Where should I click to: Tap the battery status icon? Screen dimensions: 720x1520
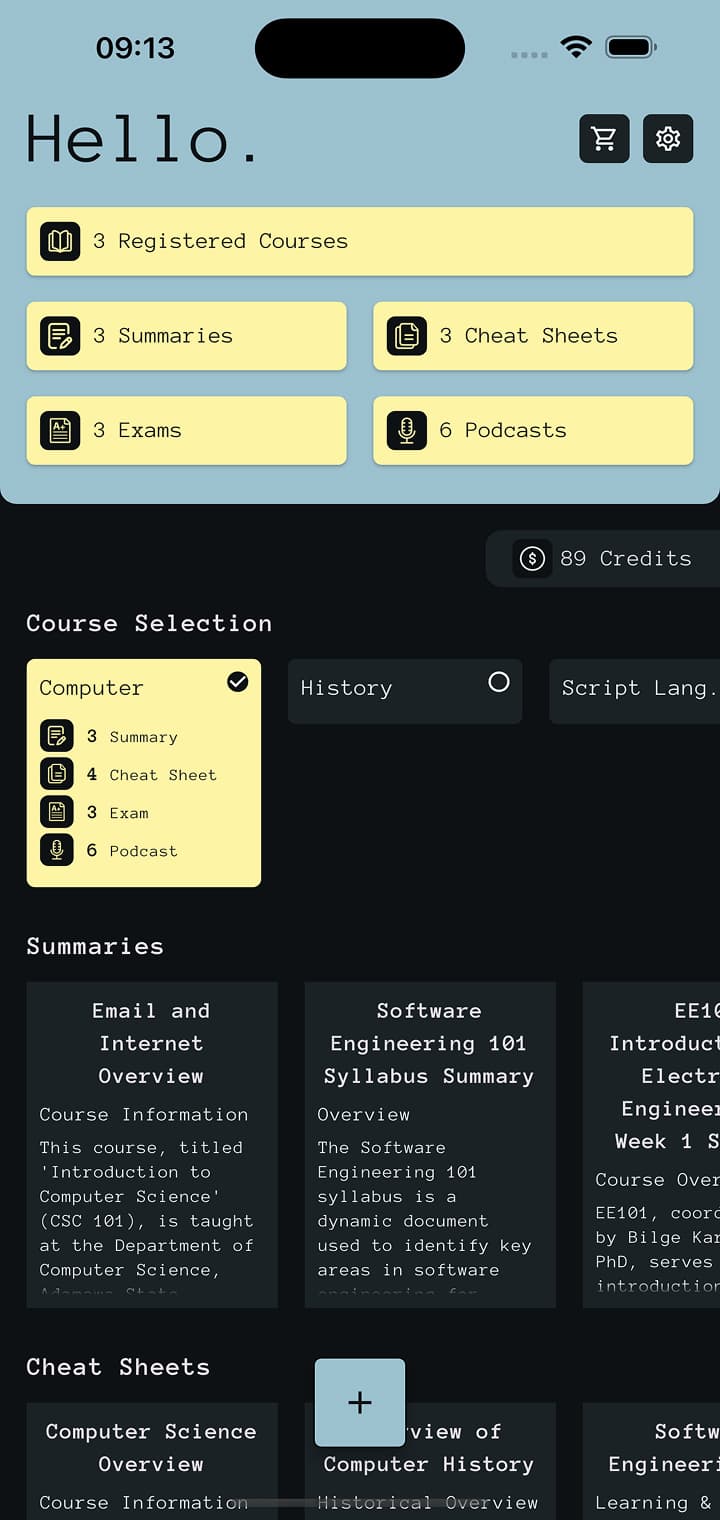coord(630,47)
